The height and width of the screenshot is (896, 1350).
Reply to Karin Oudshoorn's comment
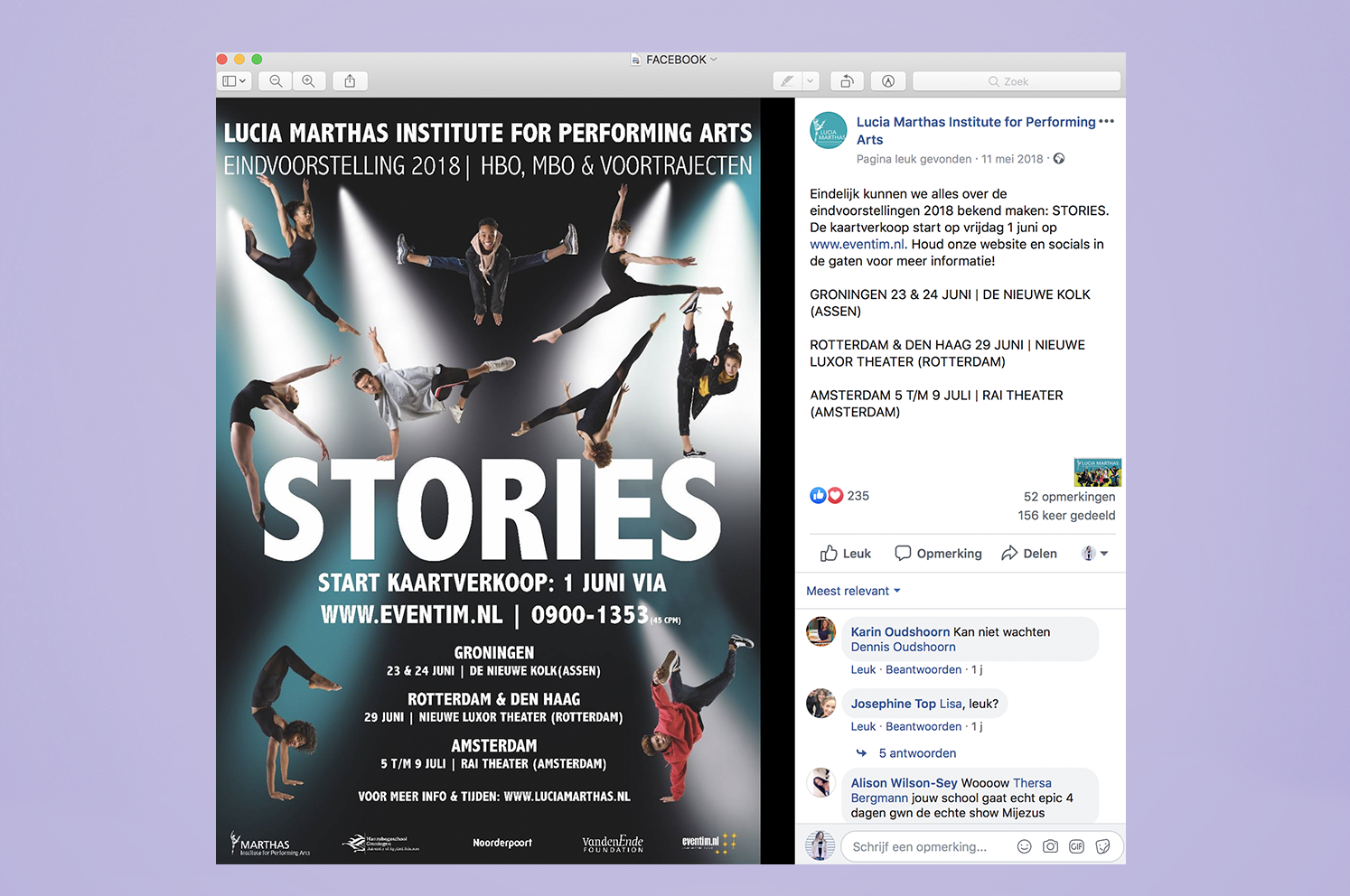(x=923, y=669)
